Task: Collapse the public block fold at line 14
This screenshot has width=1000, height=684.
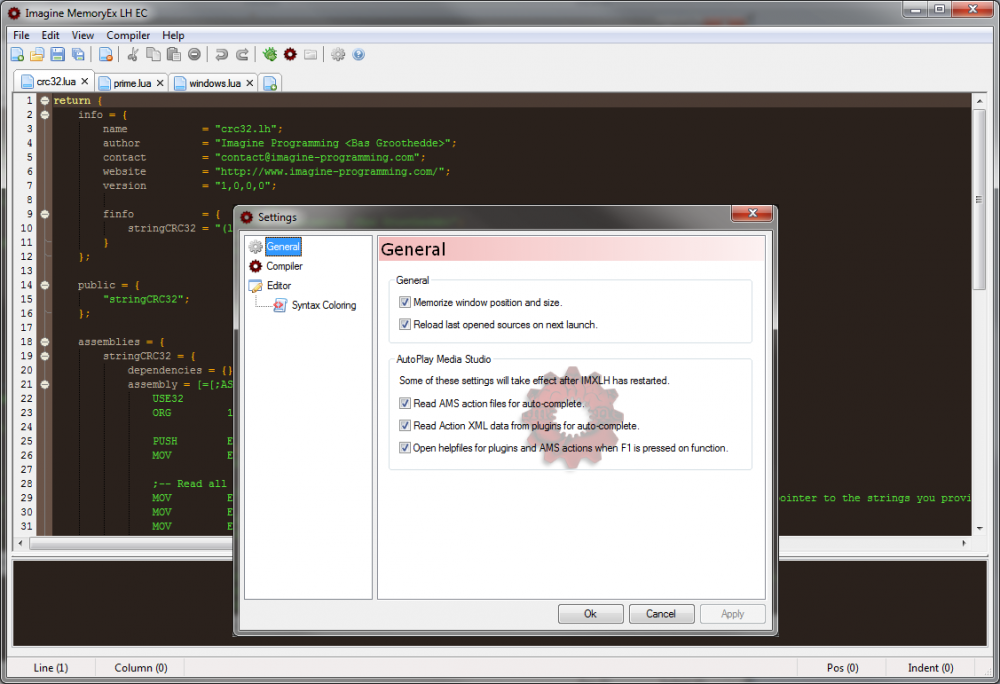Action: tap(45, 285)
